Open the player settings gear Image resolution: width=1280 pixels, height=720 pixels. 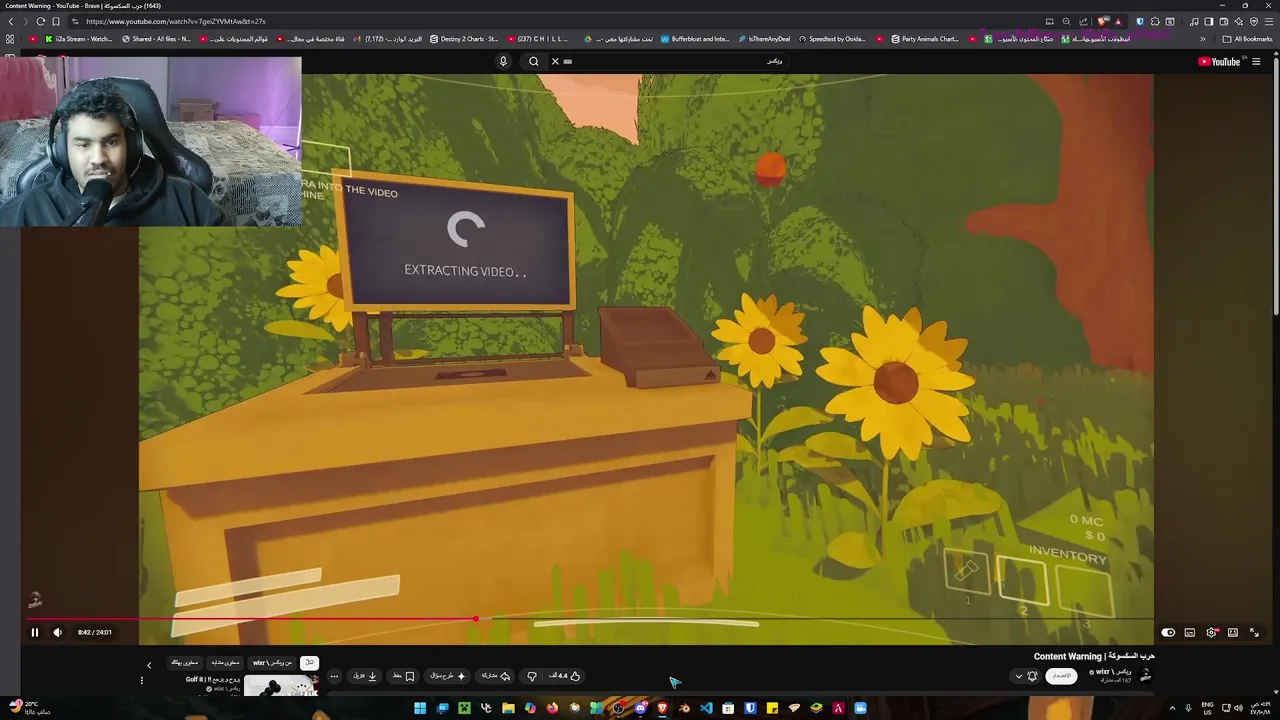[1212, 632]
